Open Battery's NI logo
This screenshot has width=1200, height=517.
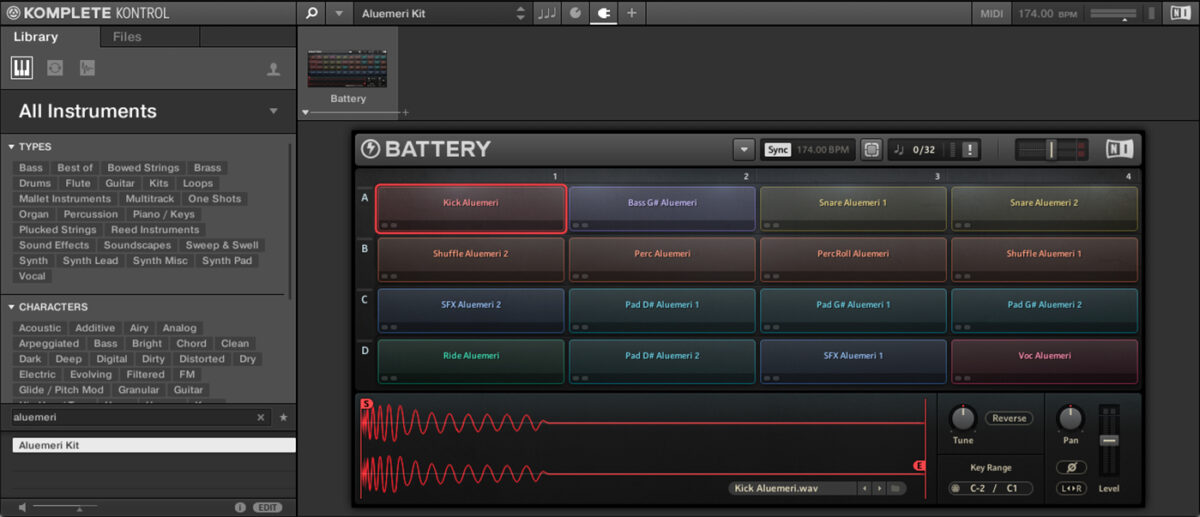coord(1119,149)
